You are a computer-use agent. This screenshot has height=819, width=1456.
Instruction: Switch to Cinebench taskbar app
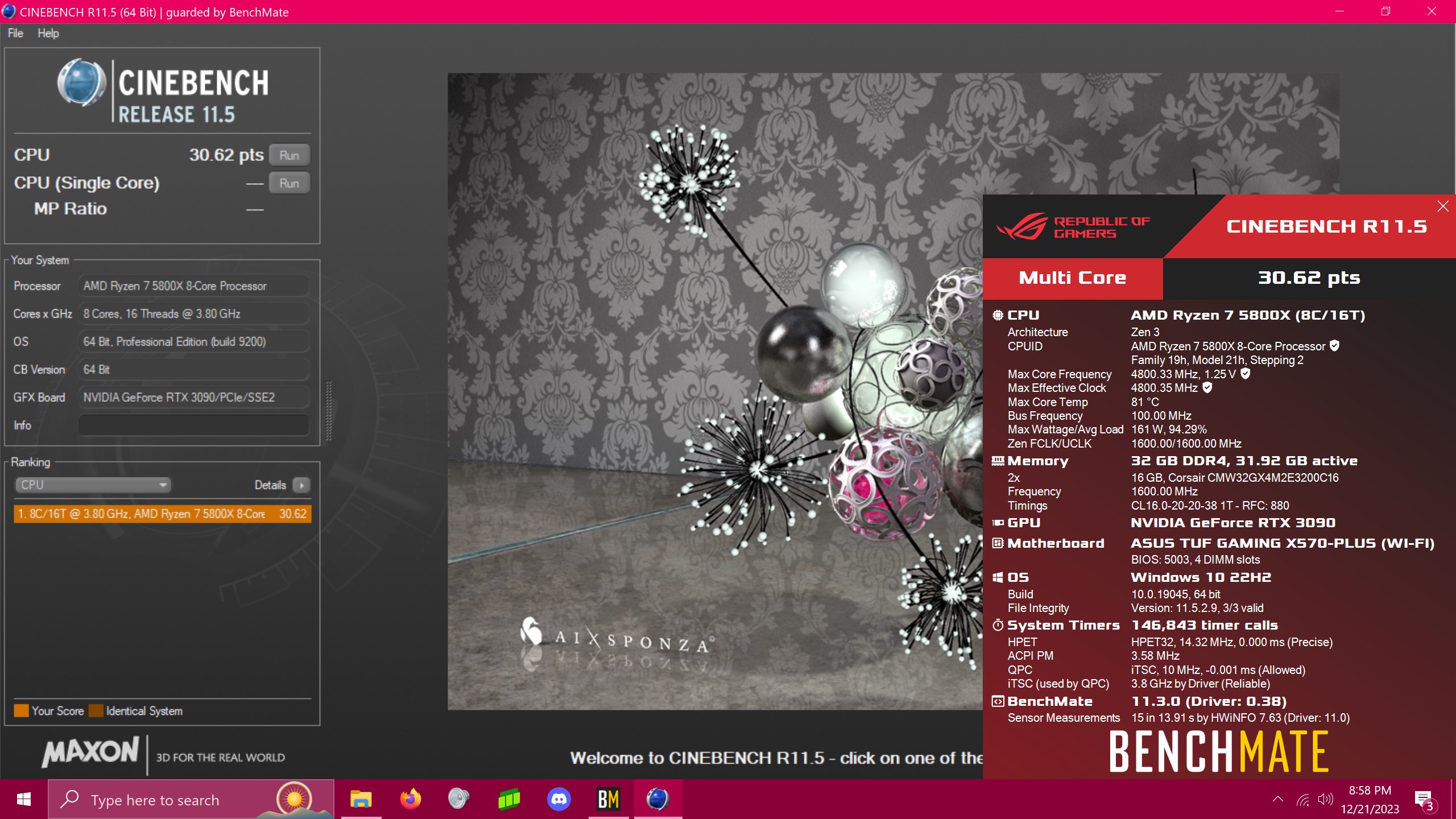657,800
